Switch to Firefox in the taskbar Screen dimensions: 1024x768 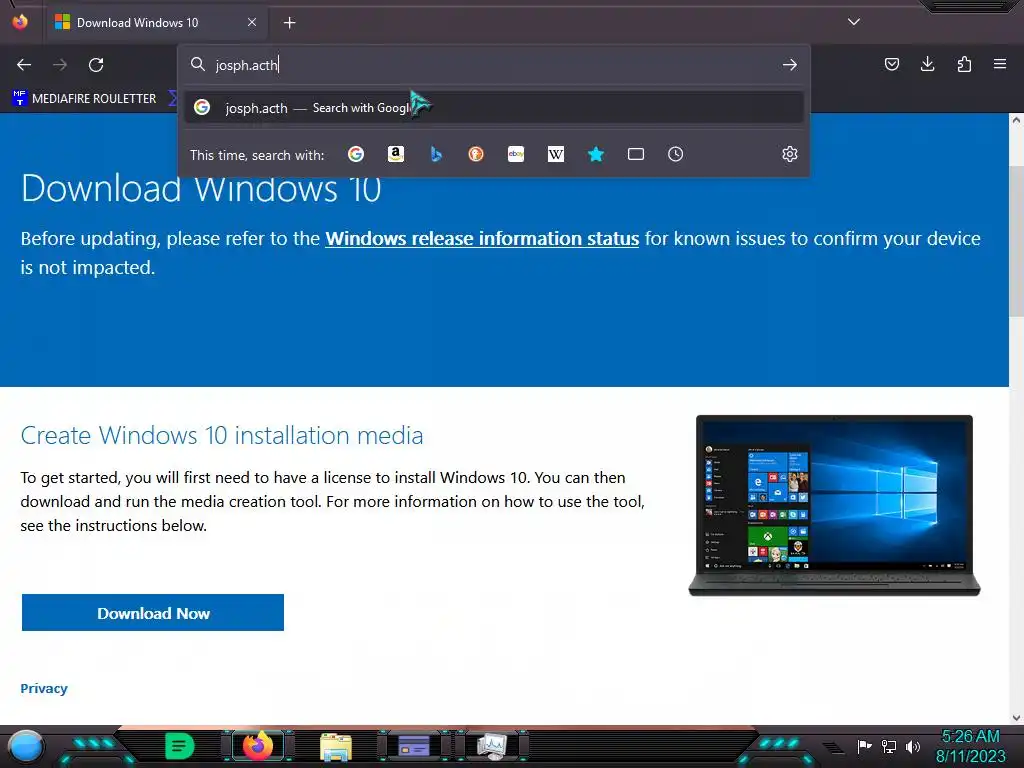pos(257,746)
